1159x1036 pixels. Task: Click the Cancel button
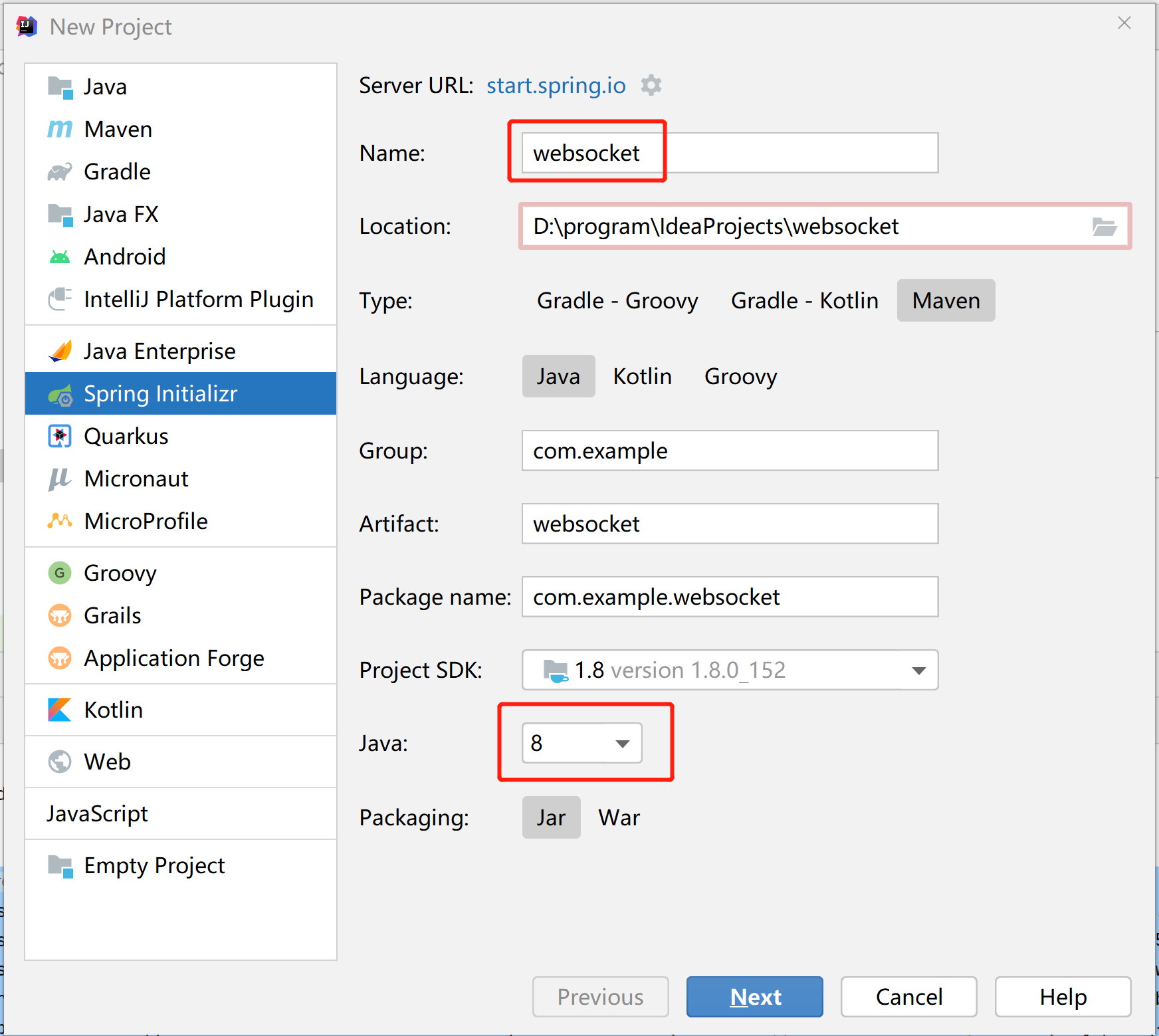pos(908,997)
